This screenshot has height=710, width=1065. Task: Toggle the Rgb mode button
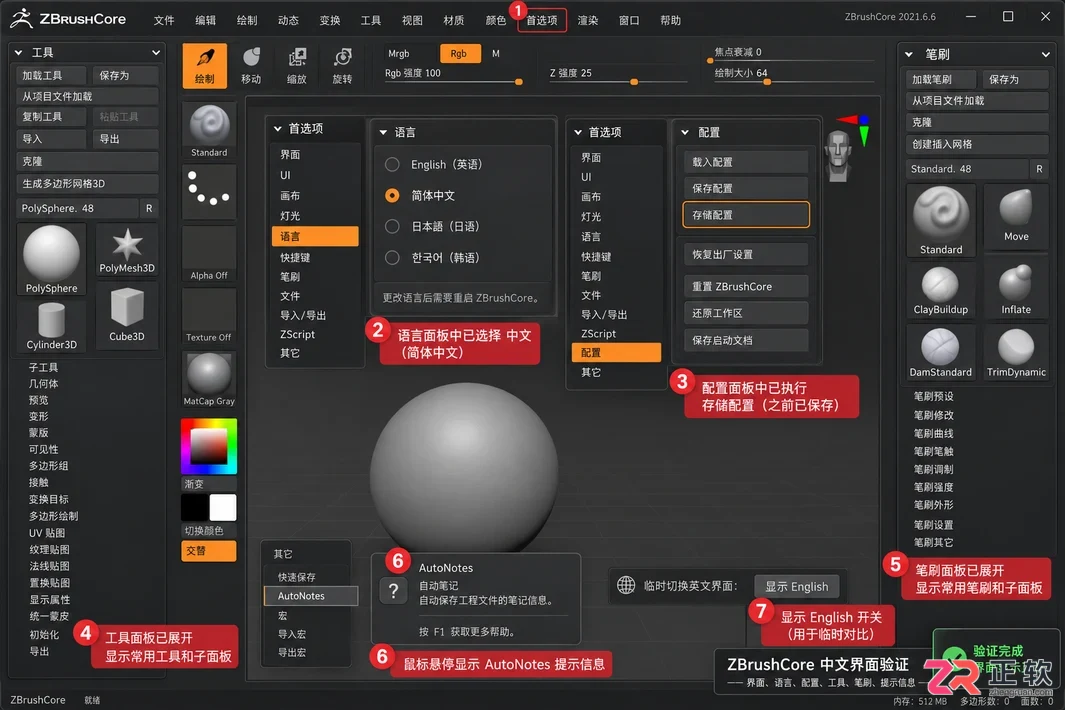[x=459, y=54]
